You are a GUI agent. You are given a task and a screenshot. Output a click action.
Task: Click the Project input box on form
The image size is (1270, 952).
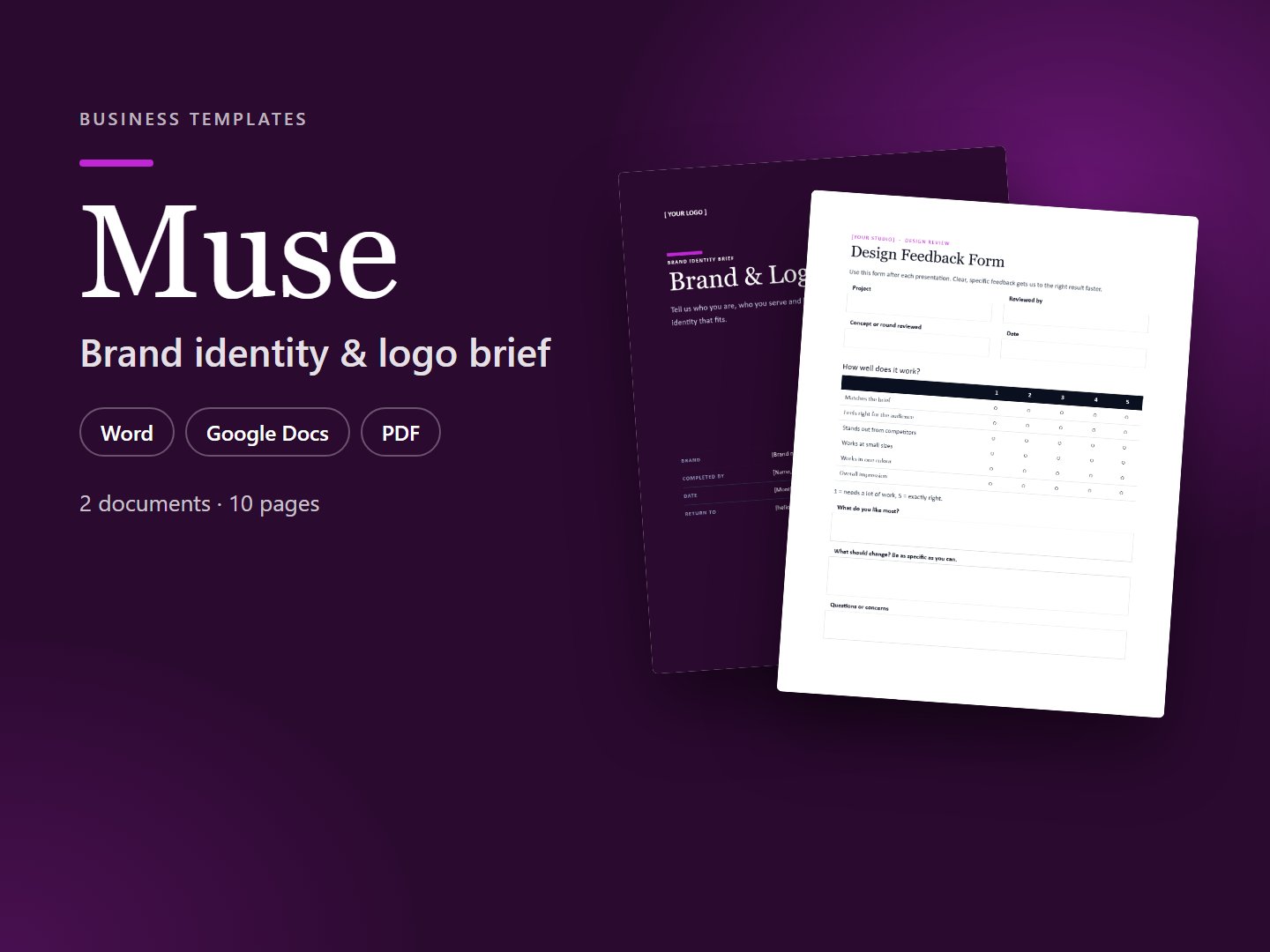918,308
